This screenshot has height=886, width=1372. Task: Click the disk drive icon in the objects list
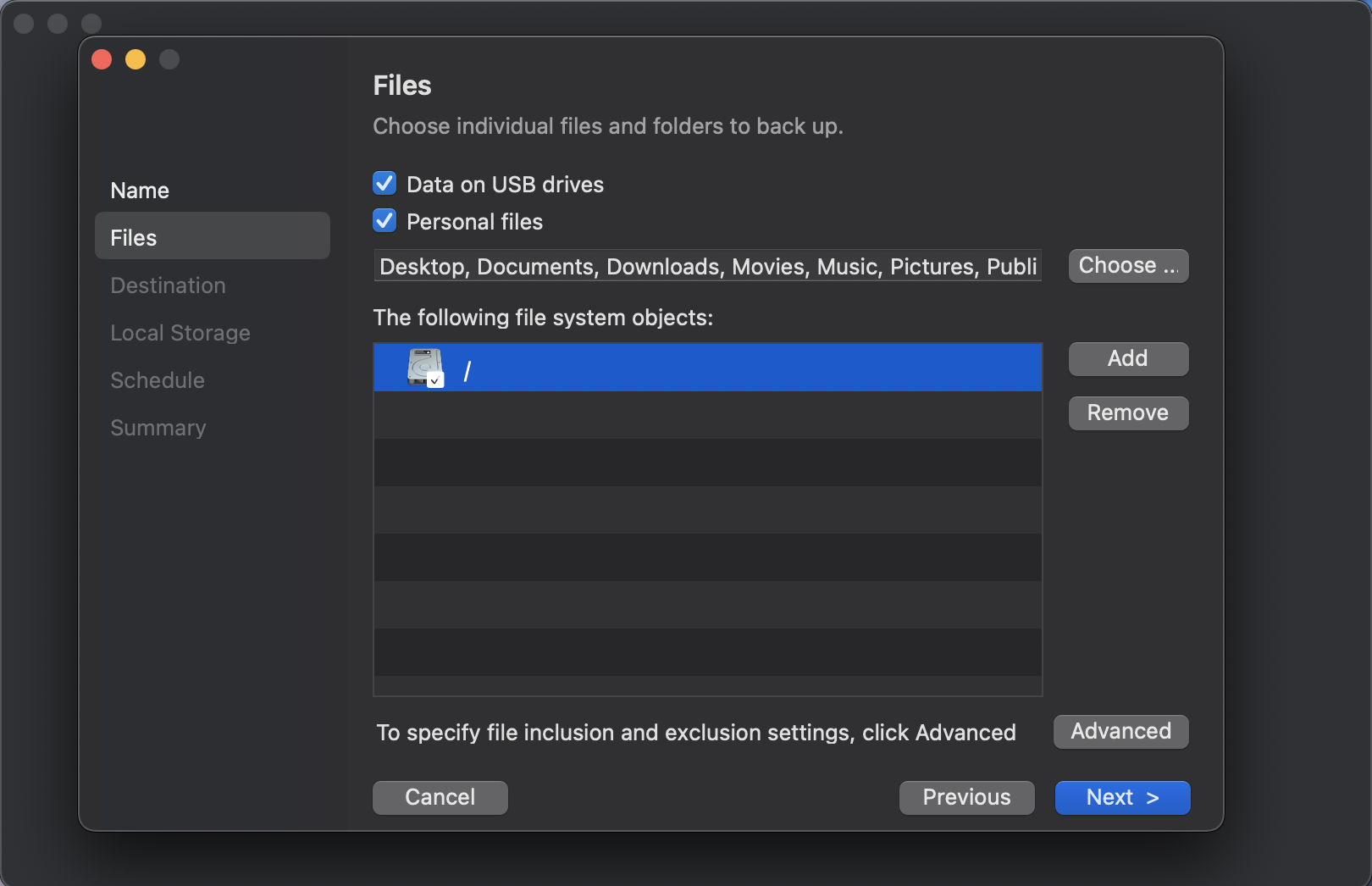(425, 368)
